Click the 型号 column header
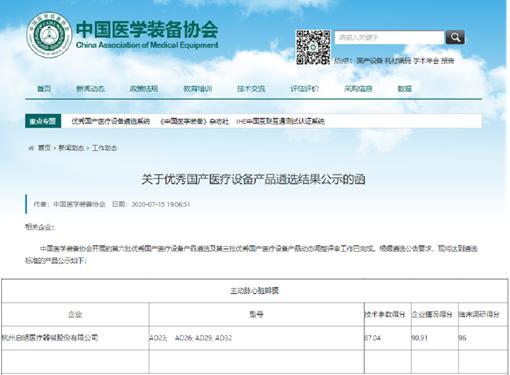 tap(256, 314)
